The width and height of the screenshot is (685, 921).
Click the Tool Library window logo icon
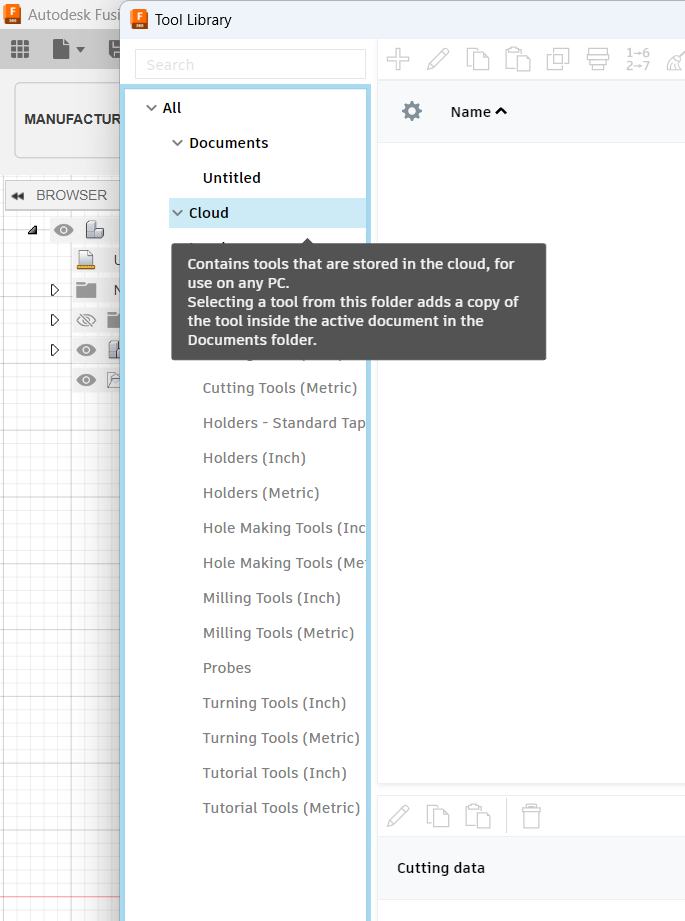pos(139,19)
